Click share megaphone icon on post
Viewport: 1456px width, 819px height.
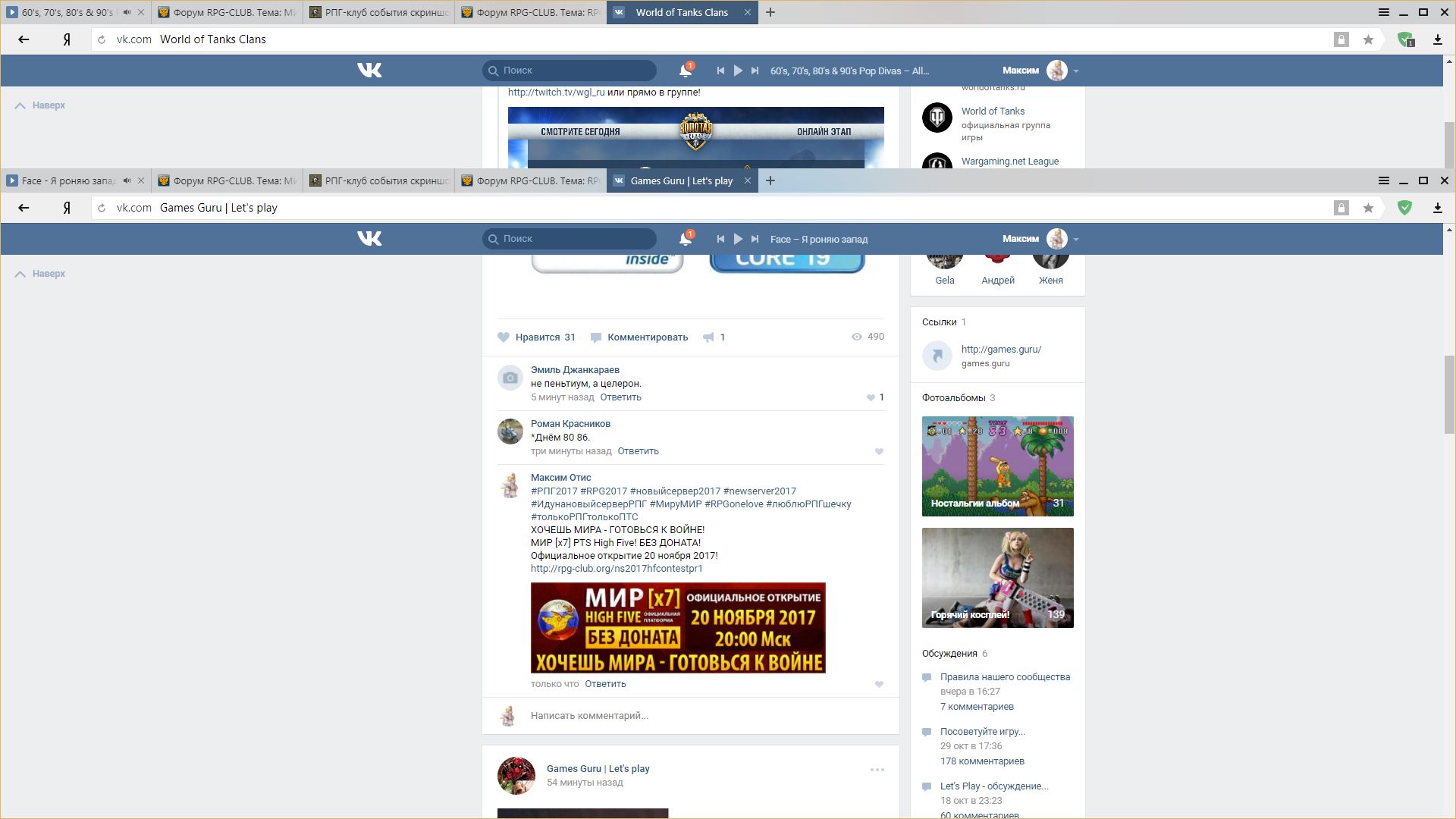[x=708, y=337]
